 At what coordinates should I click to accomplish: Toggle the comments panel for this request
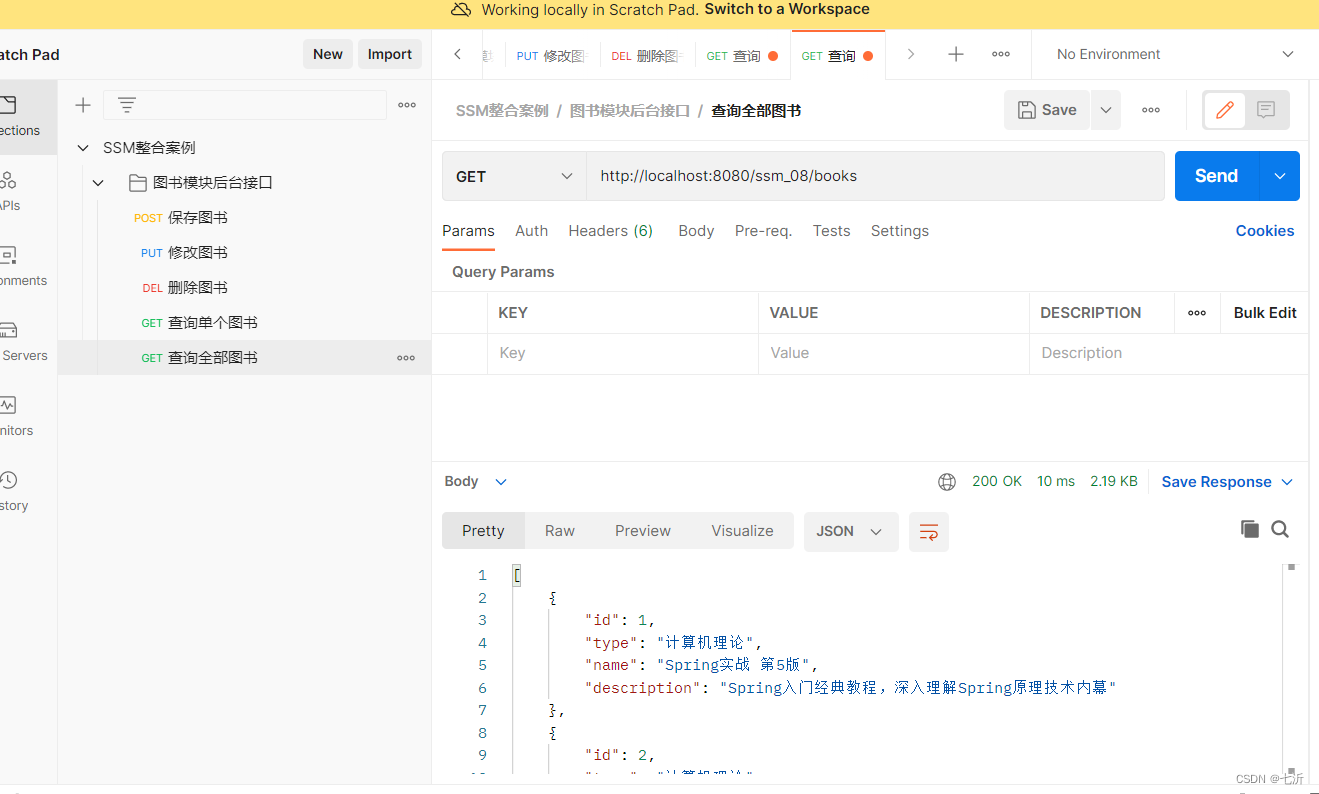coord(1266,110)
